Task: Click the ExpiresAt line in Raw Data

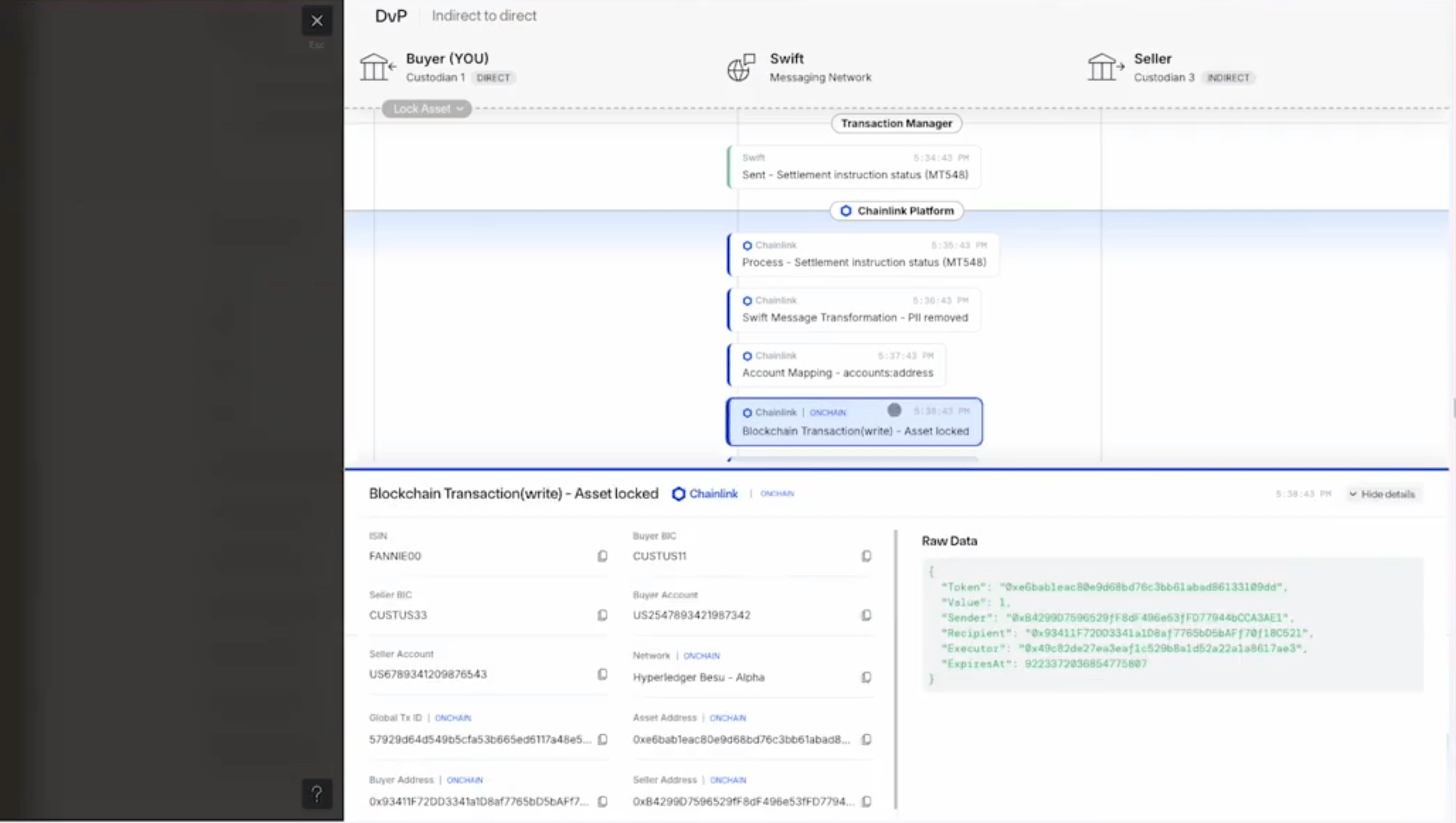Action: click(1044, 663)
